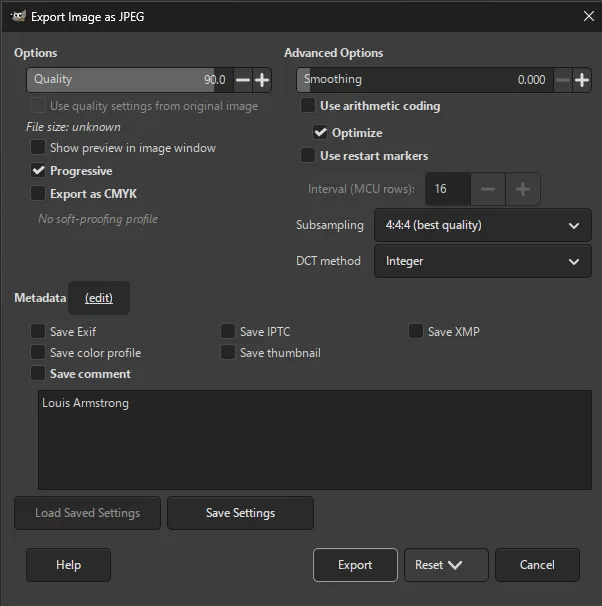Click the GIMP icon in title bar
The image size is (602, 606).
click(x=17, y=16)
